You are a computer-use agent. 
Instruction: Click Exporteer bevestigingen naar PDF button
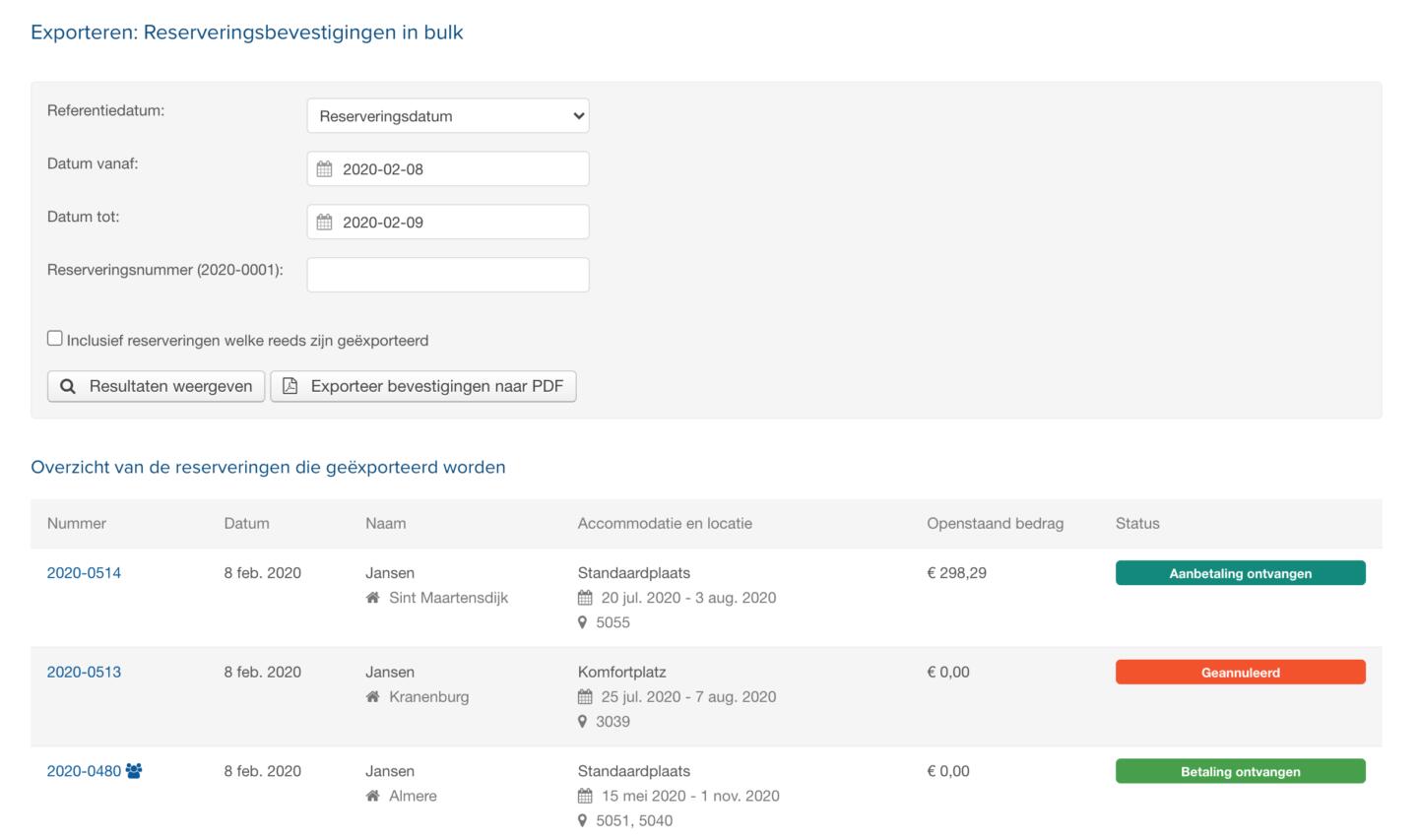tap(423, 386)
